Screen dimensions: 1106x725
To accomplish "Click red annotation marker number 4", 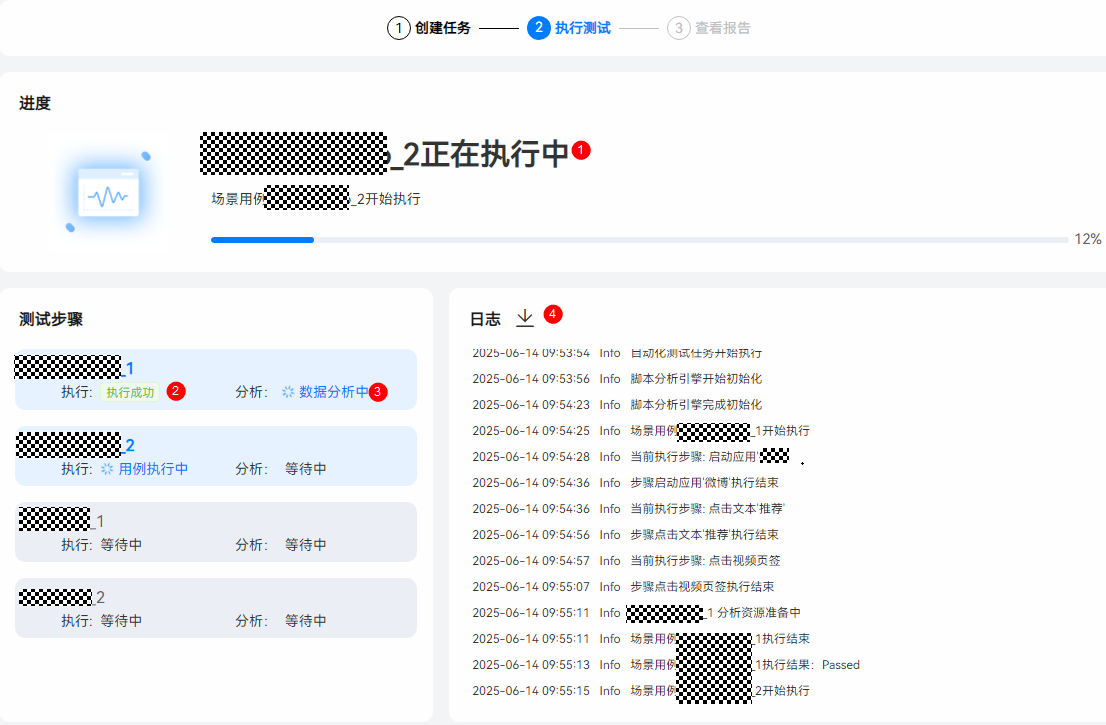I will 553,314.
